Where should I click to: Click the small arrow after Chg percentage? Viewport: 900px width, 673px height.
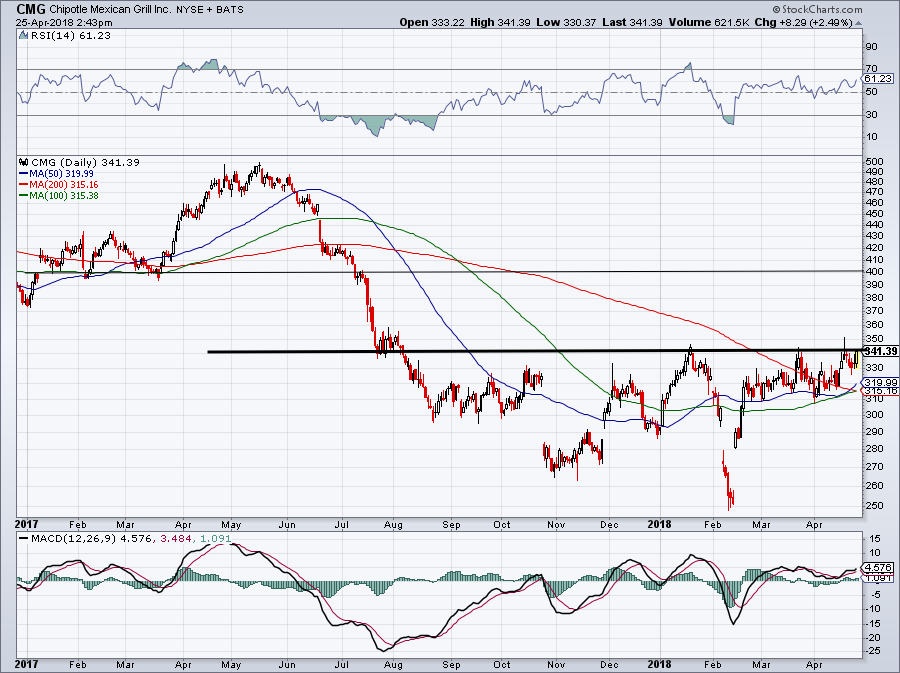[x=859, y=23]
